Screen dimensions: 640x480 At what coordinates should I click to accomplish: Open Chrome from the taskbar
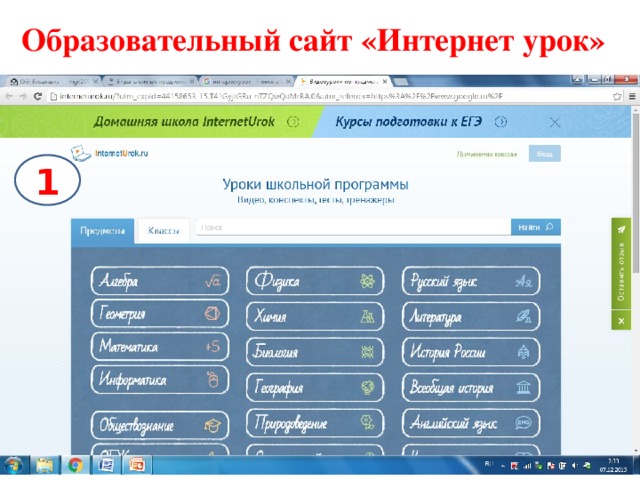[x=75, y=465]
